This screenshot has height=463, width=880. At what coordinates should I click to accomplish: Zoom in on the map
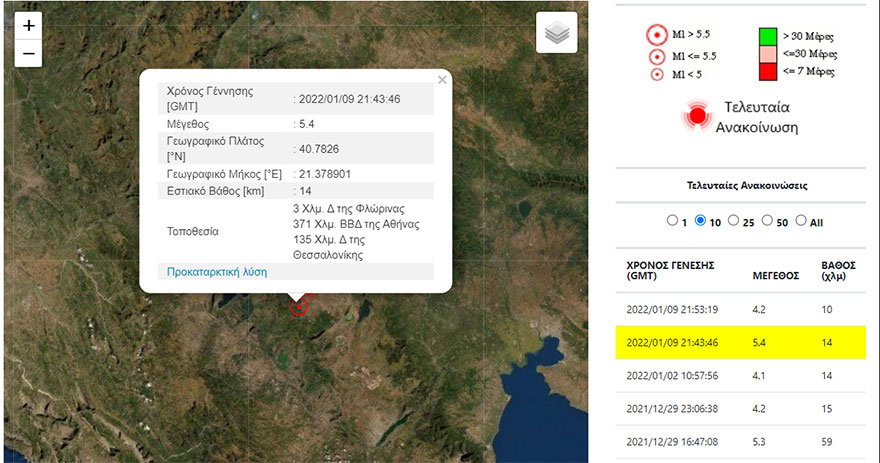pos(28,26)
